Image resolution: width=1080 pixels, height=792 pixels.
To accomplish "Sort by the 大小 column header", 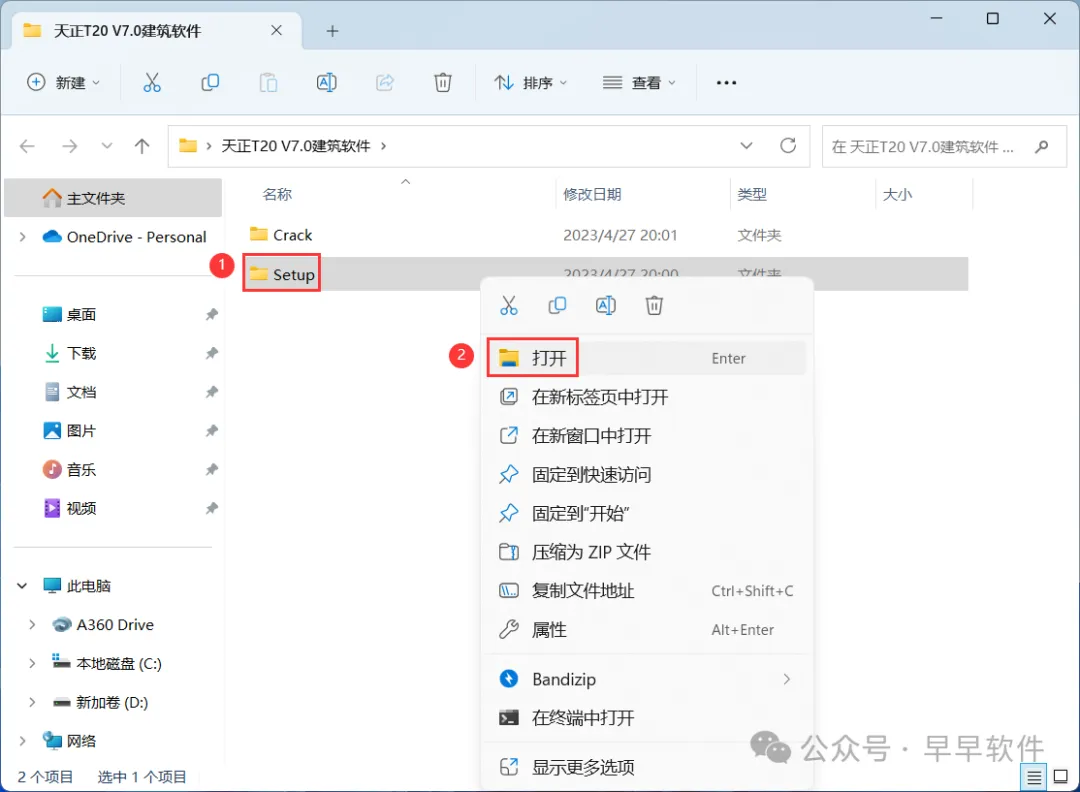I will coord(897,194).
